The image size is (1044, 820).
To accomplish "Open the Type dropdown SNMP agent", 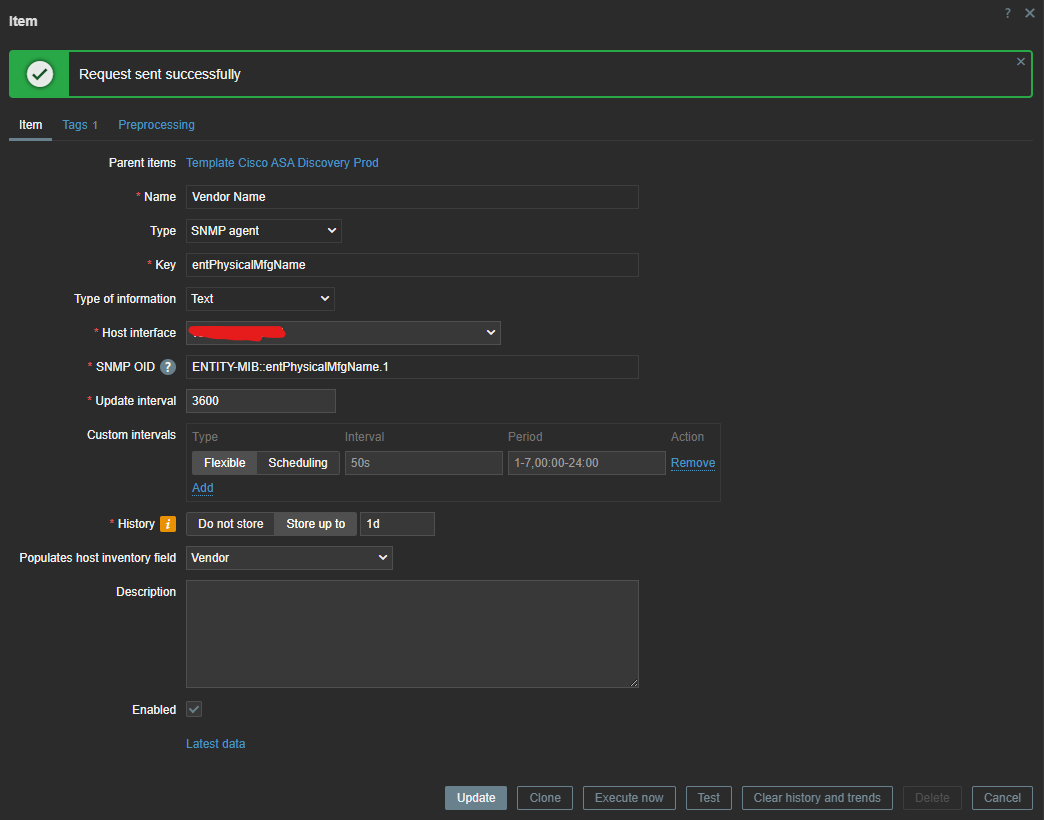I will (263, 231).
